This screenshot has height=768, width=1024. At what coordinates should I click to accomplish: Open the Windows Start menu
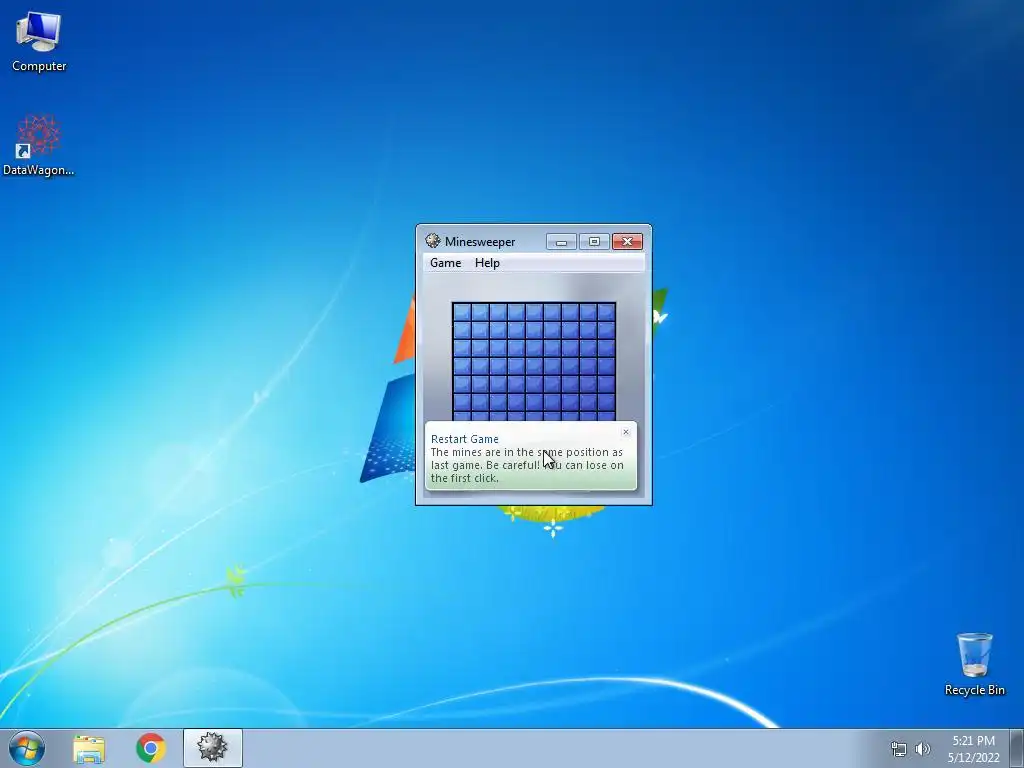[x=27, y=748]
